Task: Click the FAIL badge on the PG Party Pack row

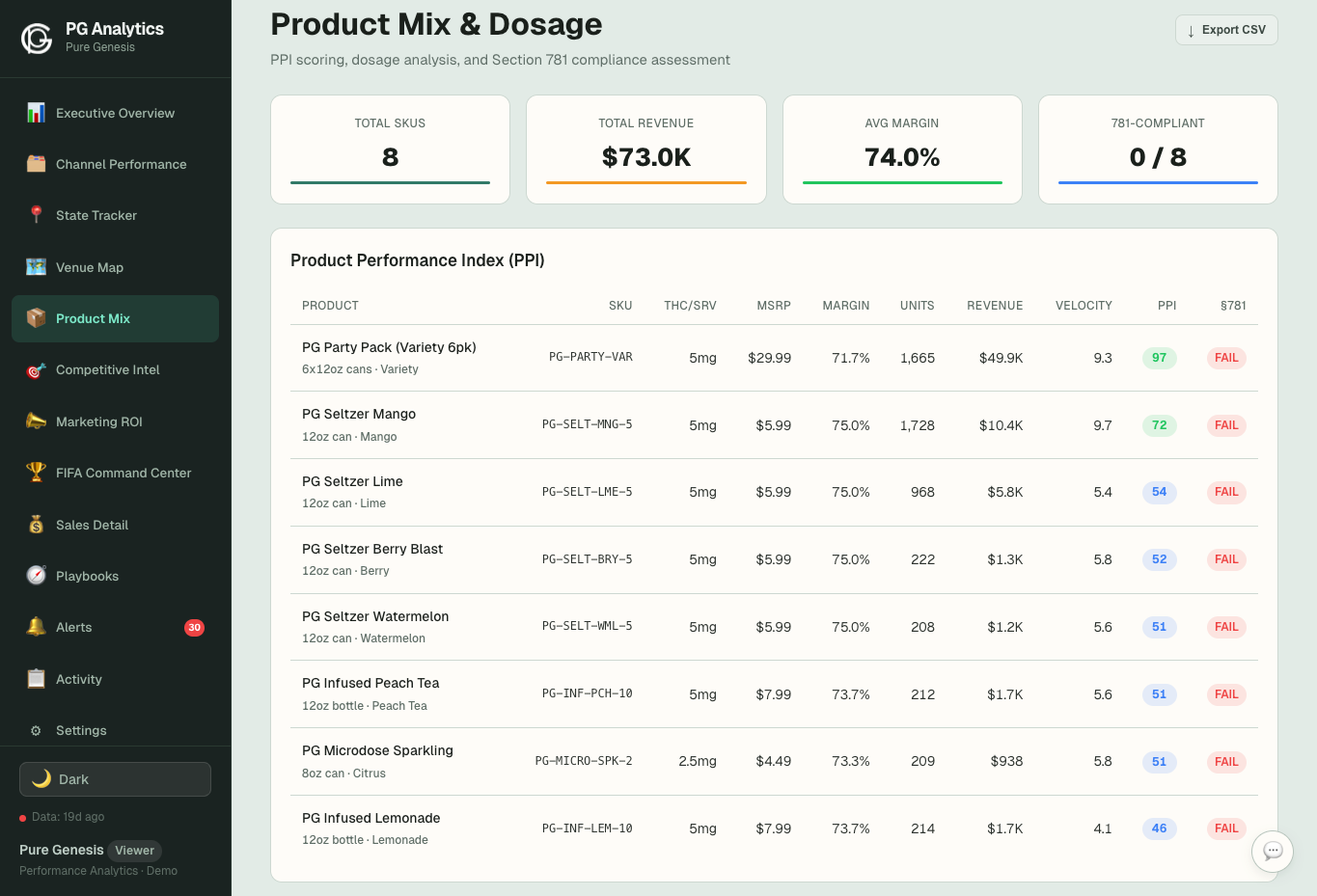Action: click(1225, 358)
